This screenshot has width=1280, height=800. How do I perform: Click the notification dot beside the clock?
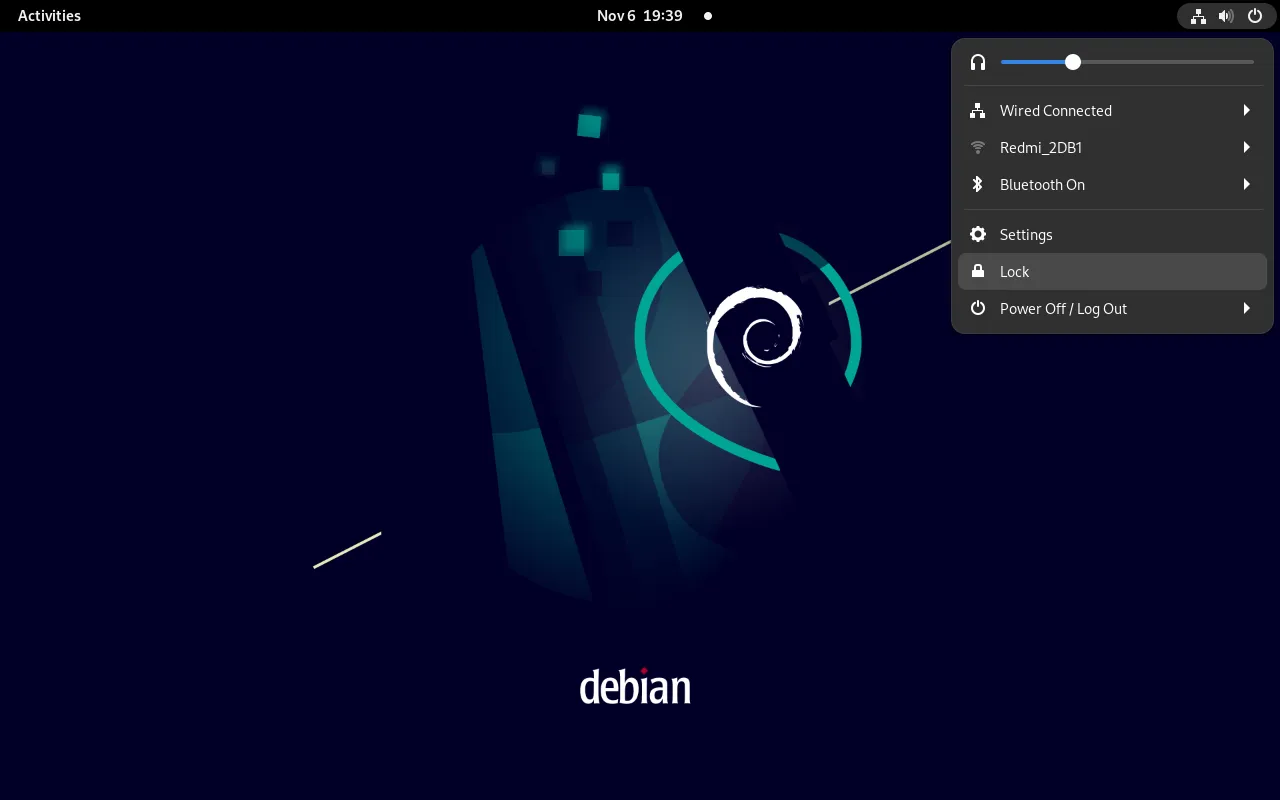click(708, 16)
